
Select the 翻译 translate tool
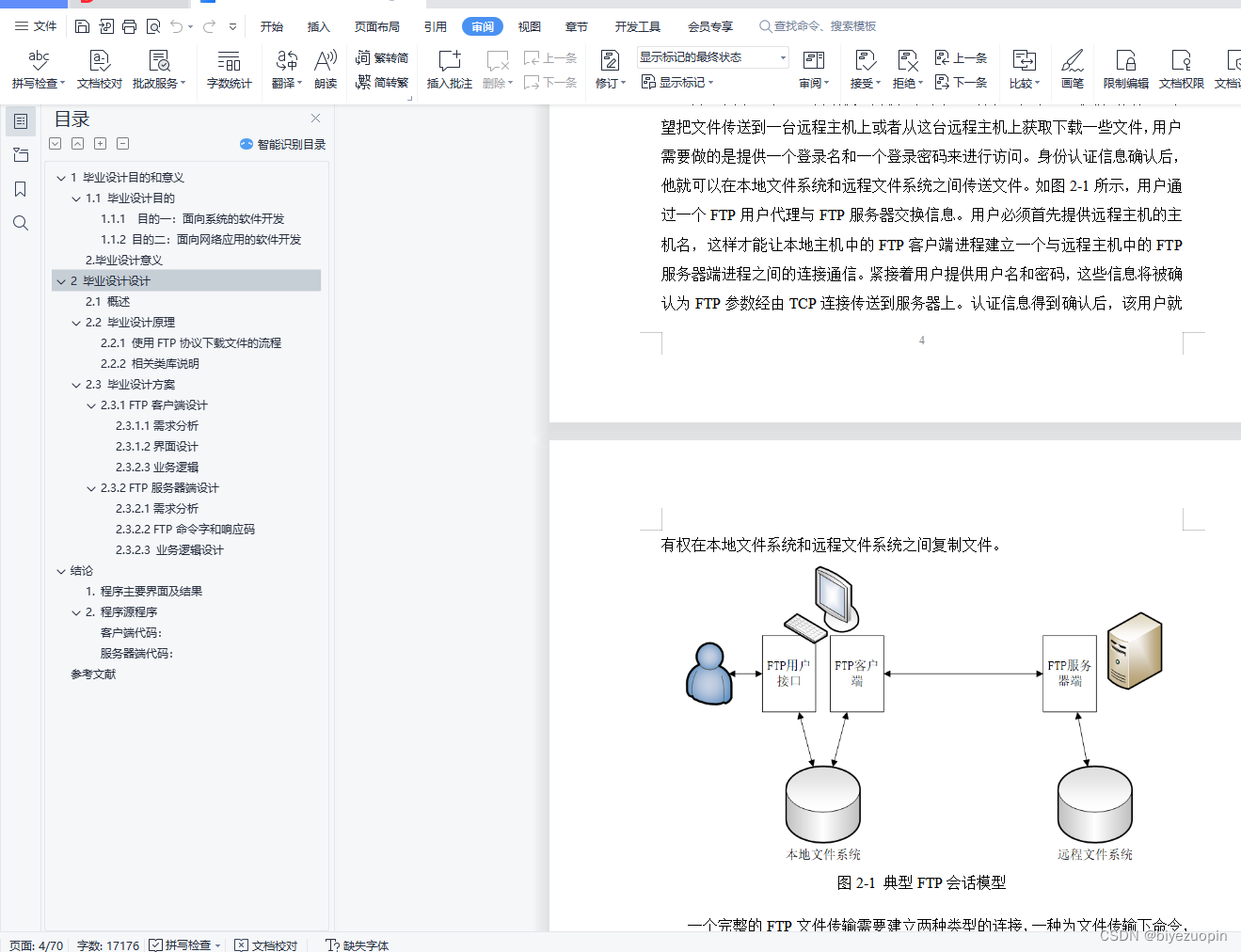285,66
